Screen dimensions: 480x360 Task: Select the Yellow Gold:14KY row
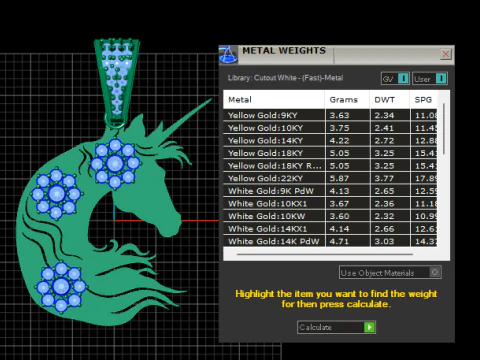[x=330, y=140]
